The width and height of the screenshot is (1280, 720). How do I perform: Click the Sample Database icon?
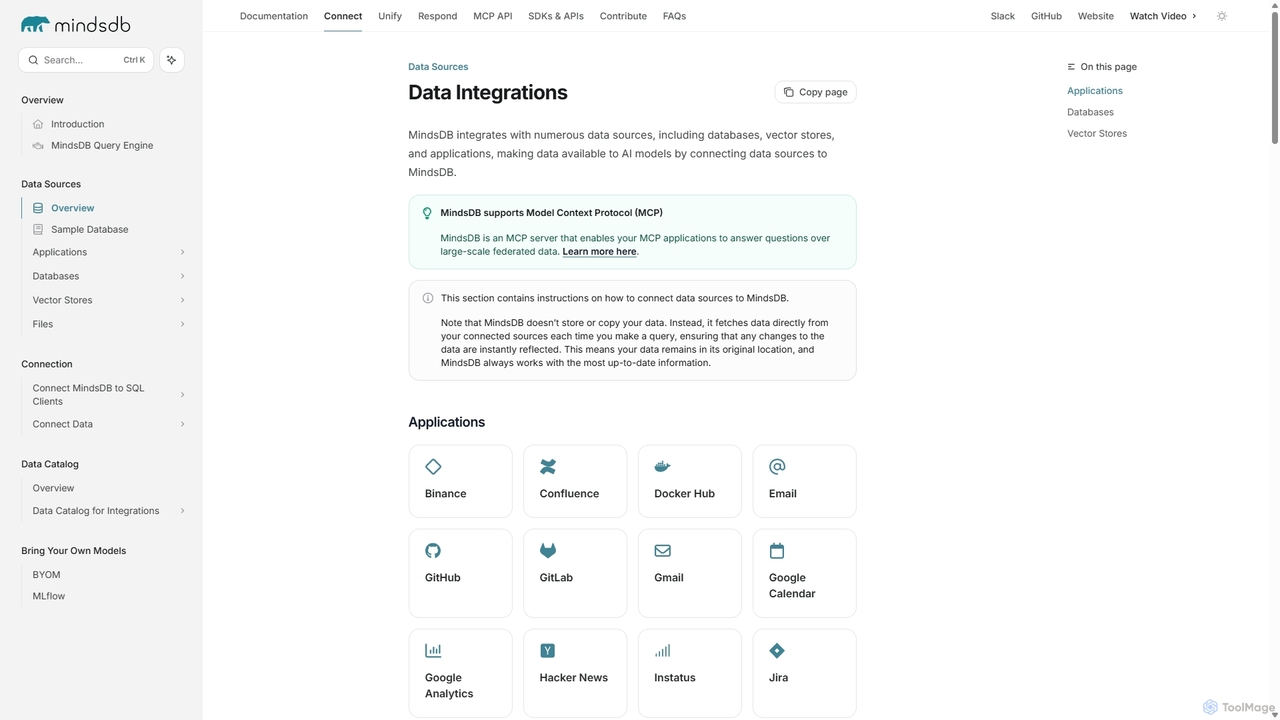(38, 230)
